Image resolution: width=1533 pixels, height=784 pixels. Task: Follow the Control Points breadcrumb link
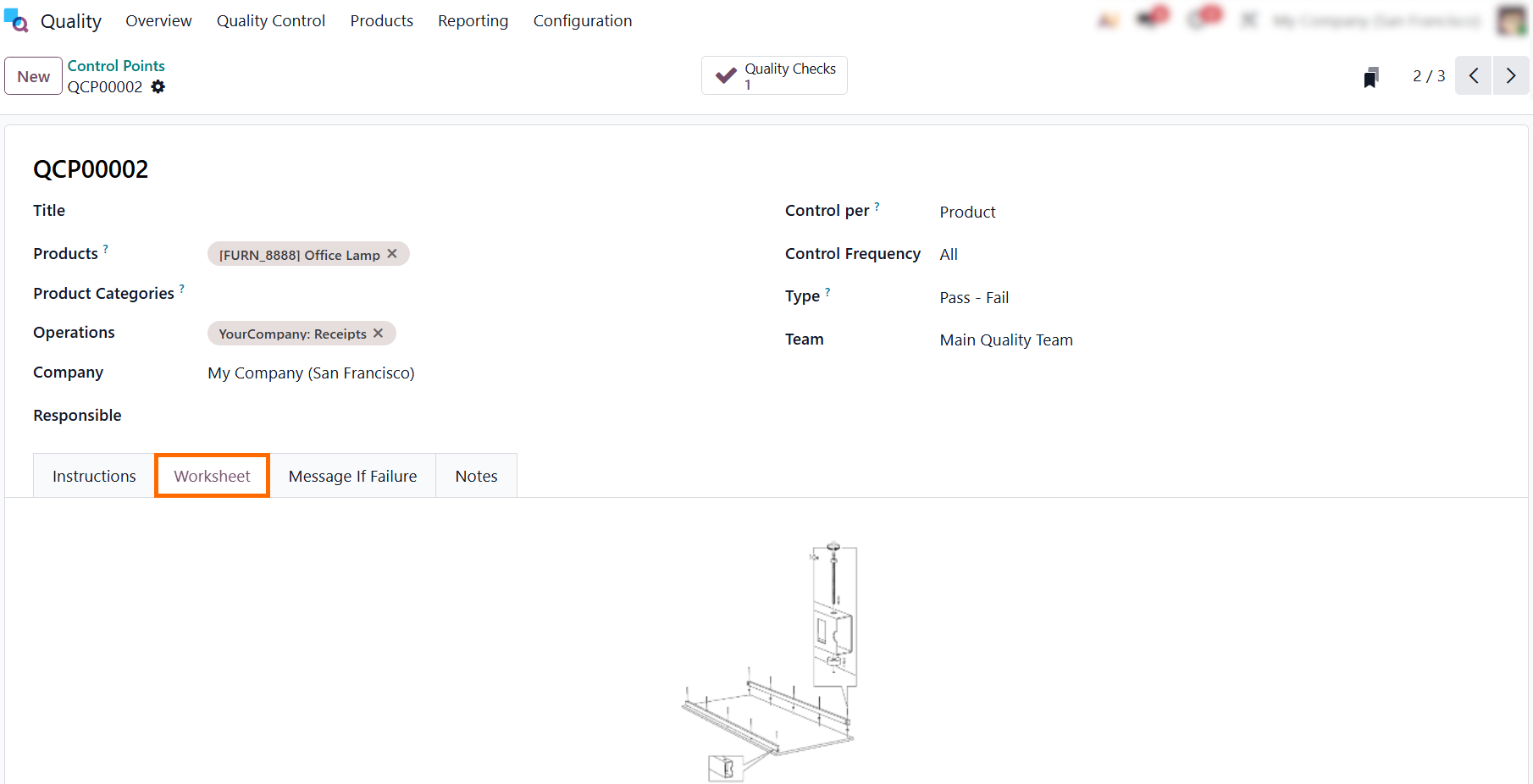[116, 65]
